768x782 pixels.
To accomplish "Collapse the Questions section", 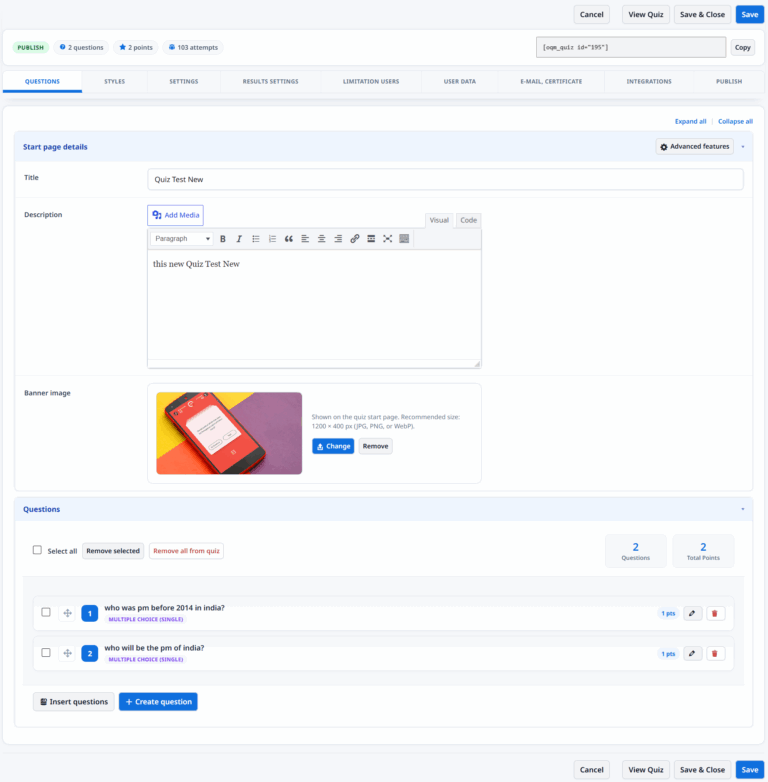I will pyautogui.click(x=743, y=509).
